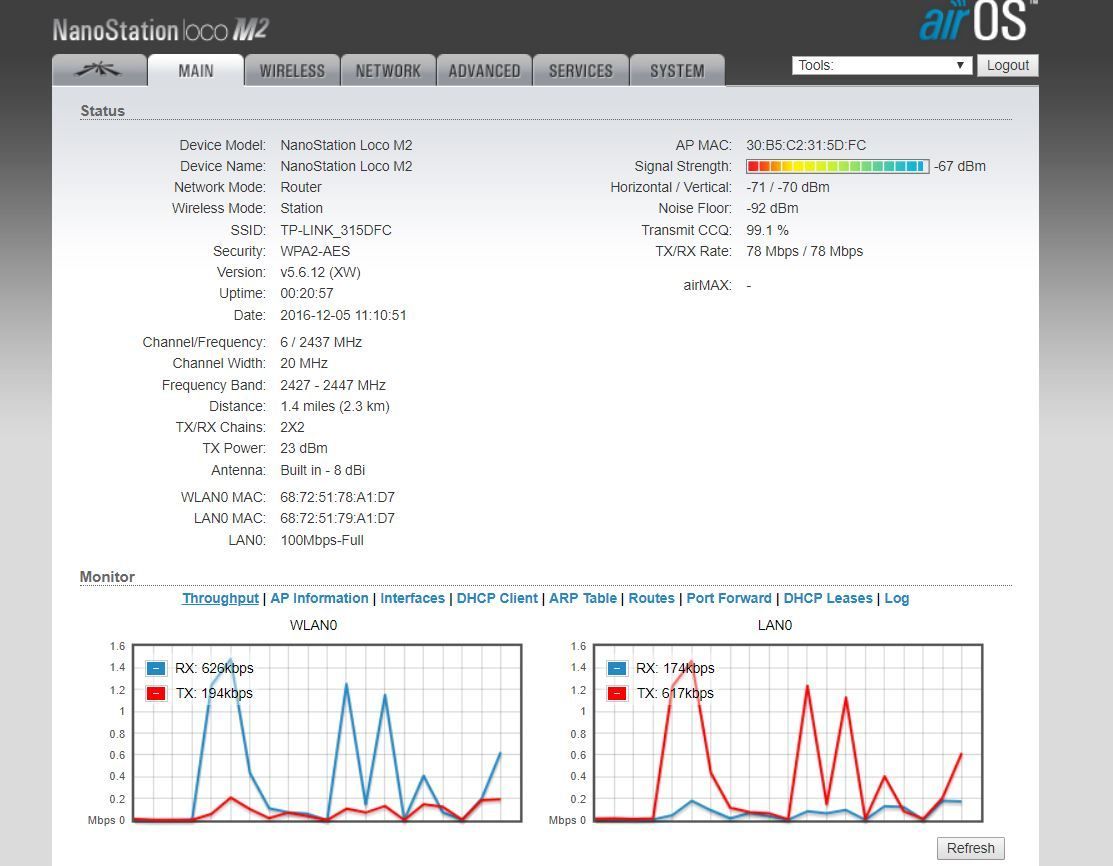Open the Throughput monitor link
Image resolution: width=1113 pixels, height=866 pixels.
[x=220, y=598]
